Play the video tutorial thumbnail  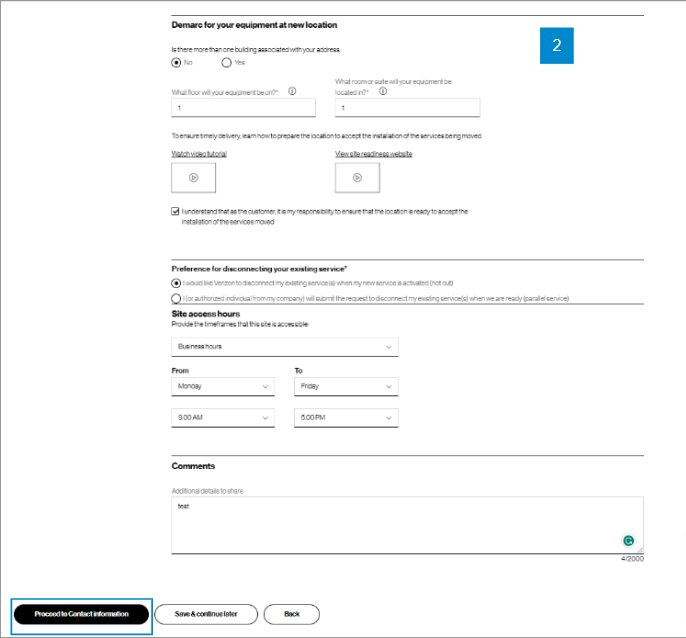click(193, 178)
